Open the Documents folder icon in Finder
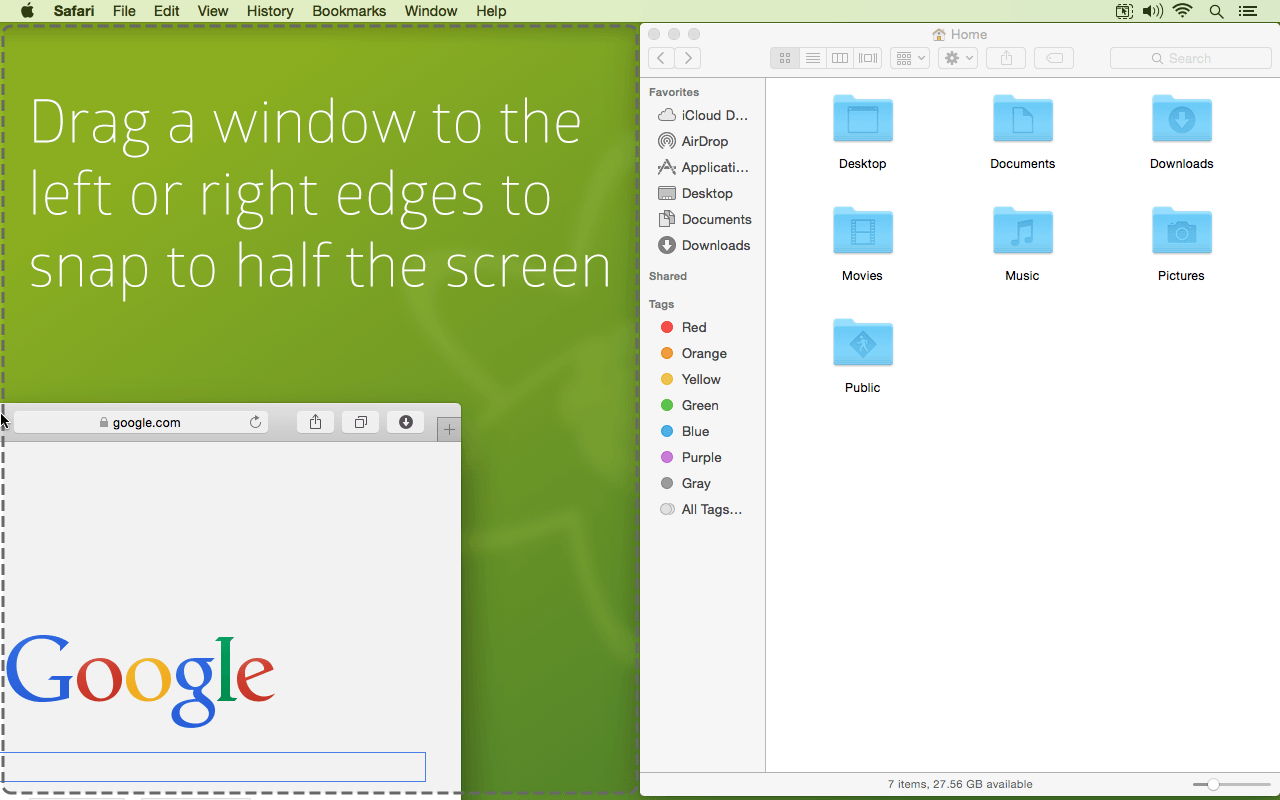Viewport: 1280px width, 800px height. 1022,120
